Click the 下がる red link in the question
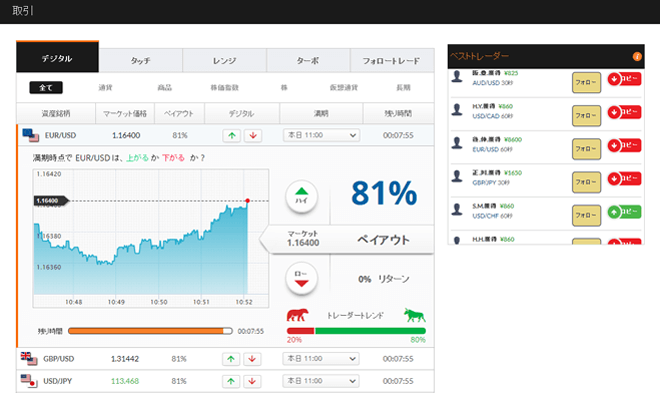Viewport: 660px width, 400px height. click(x=173, y=158)
